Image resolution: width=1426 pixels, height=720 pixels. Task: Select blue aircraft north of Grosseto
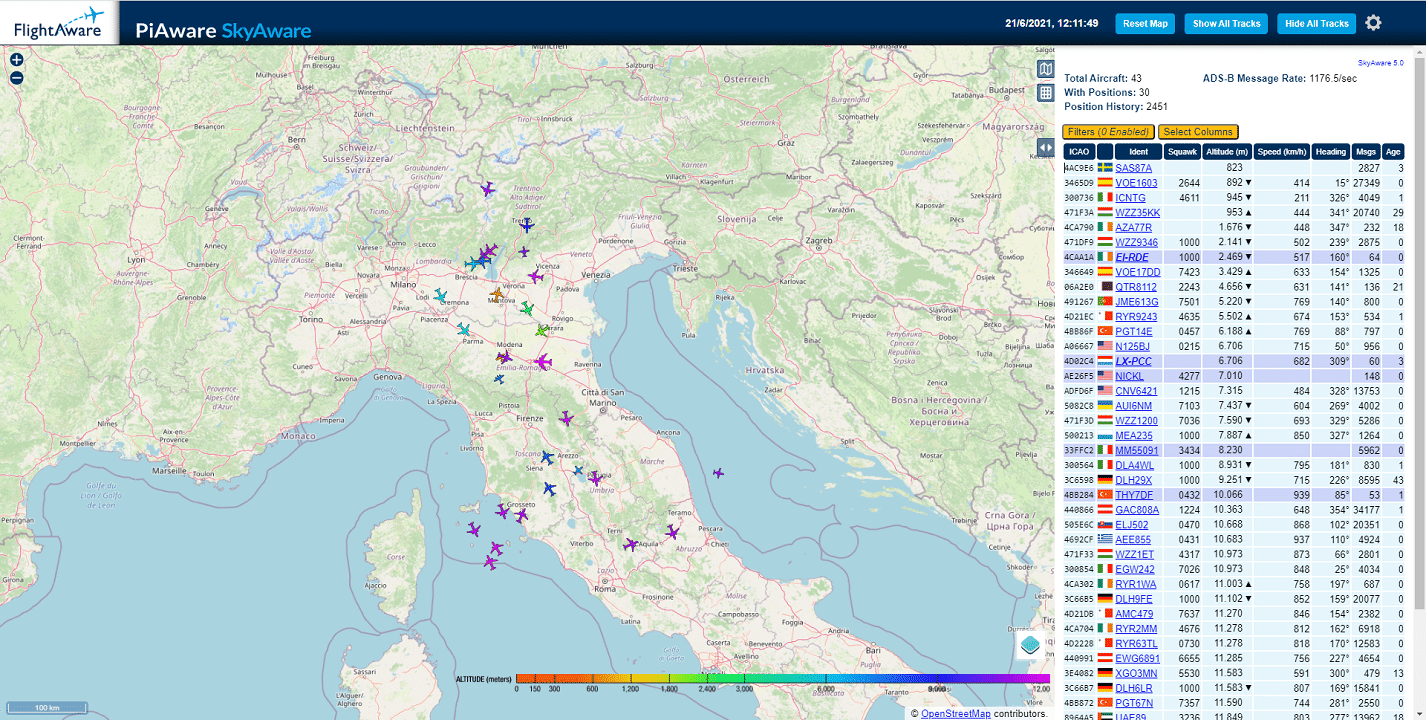(x=549, y=488)
